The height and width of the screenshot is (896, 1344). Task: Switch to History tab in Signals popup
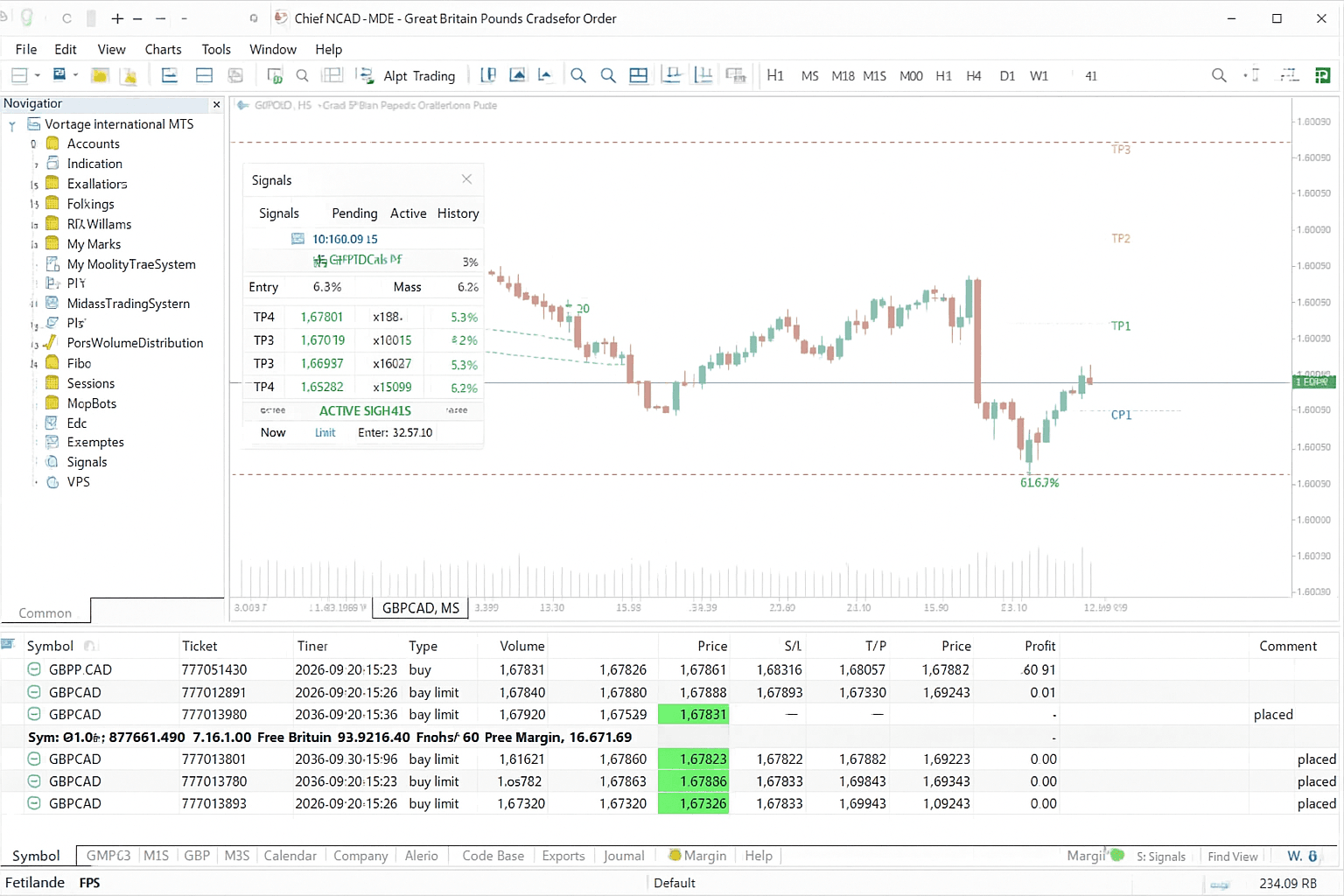point(458,213)
